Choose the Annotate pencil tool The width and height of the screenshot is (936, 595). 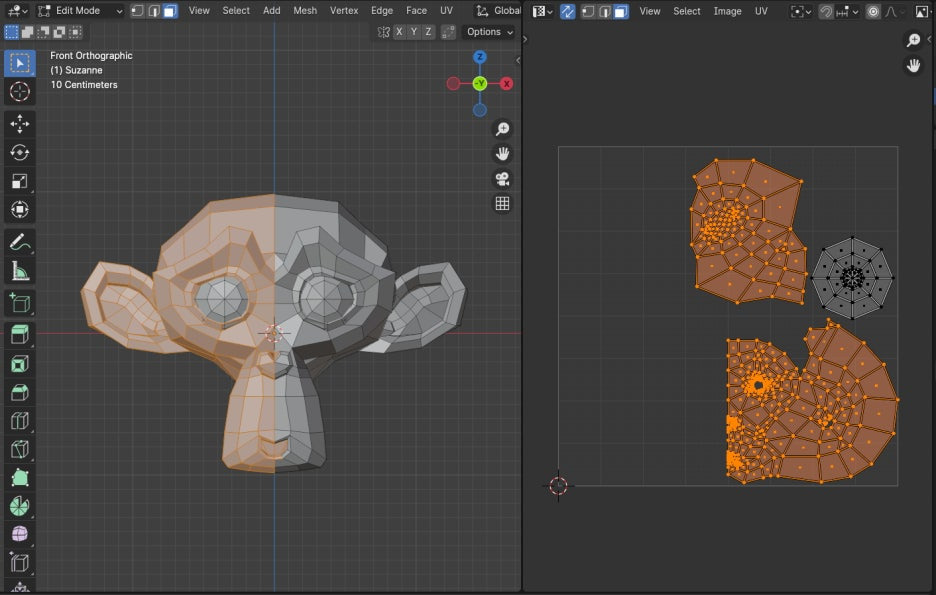pyautogui.click(x=20, y=242)
